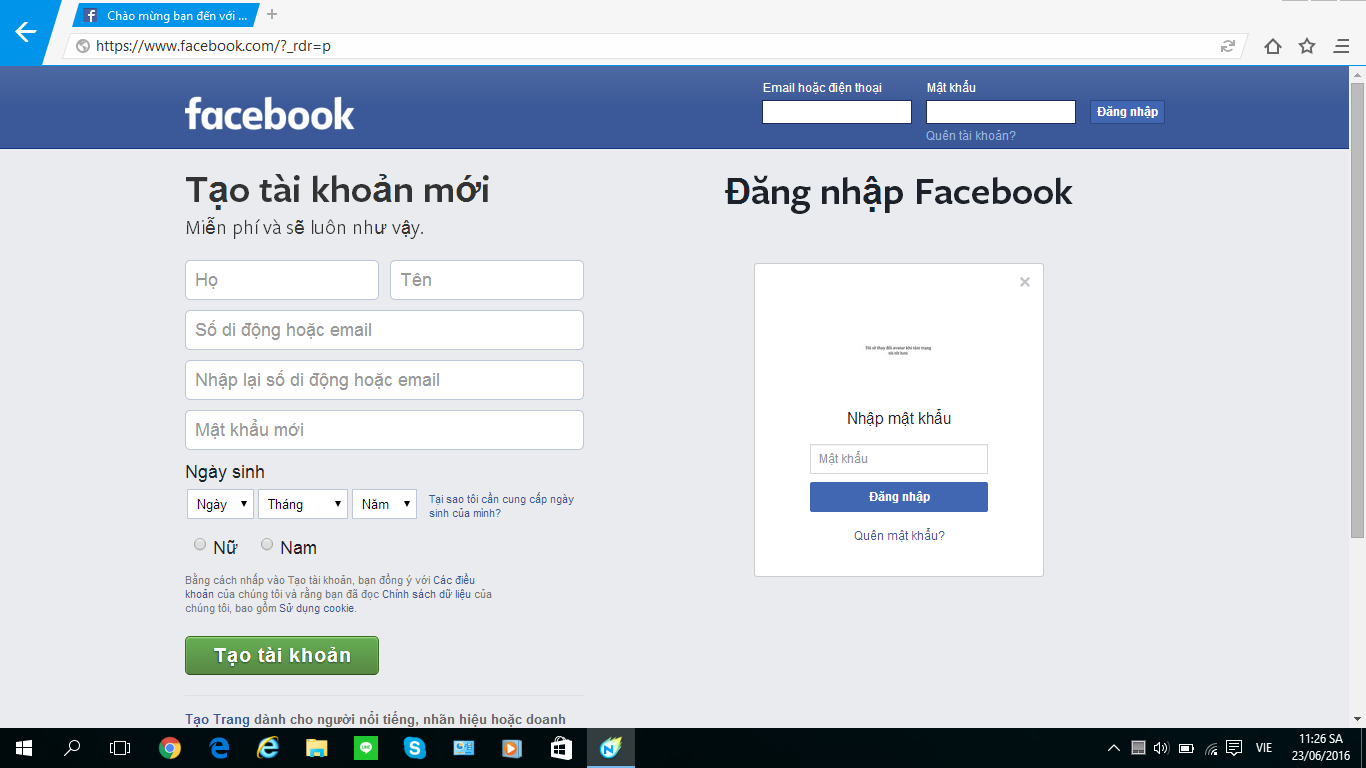Click the browser home icon
The height and width of the screenshot is (768, 1366).
(1272, 46)
